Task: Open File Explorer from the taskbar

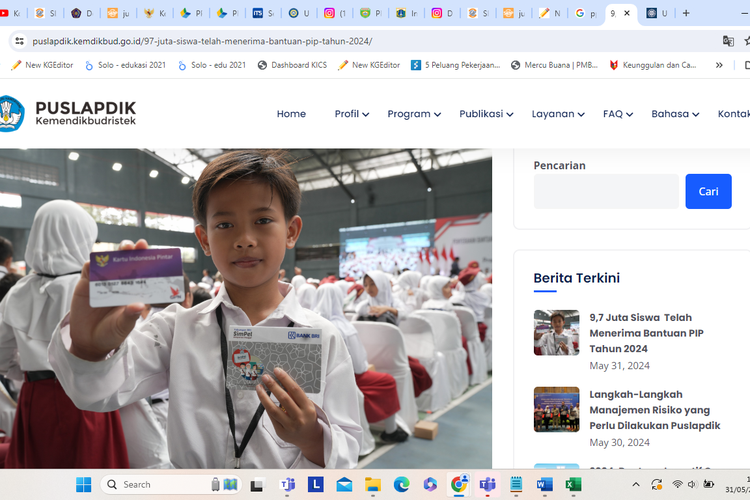Action: pyautogui.click(x=372, y=485)
